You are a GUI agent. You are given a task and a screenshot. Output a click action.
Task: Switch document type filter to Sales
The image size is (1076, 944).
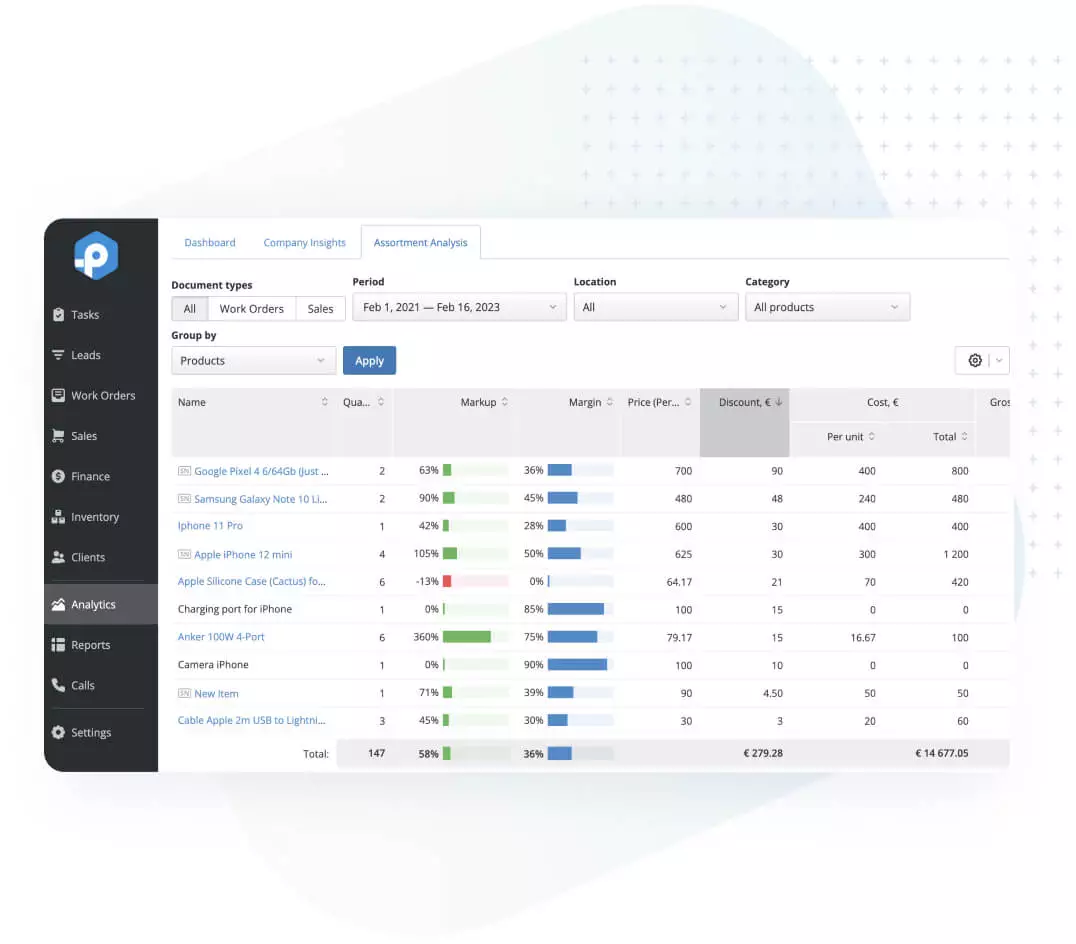tap(320, 309)
